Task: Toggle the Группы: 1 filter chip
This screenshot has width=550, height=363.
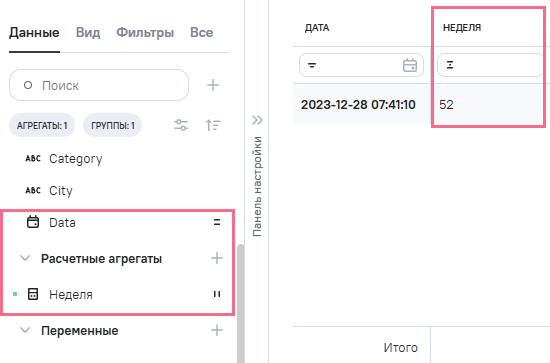Action: (x=113, y=125)
